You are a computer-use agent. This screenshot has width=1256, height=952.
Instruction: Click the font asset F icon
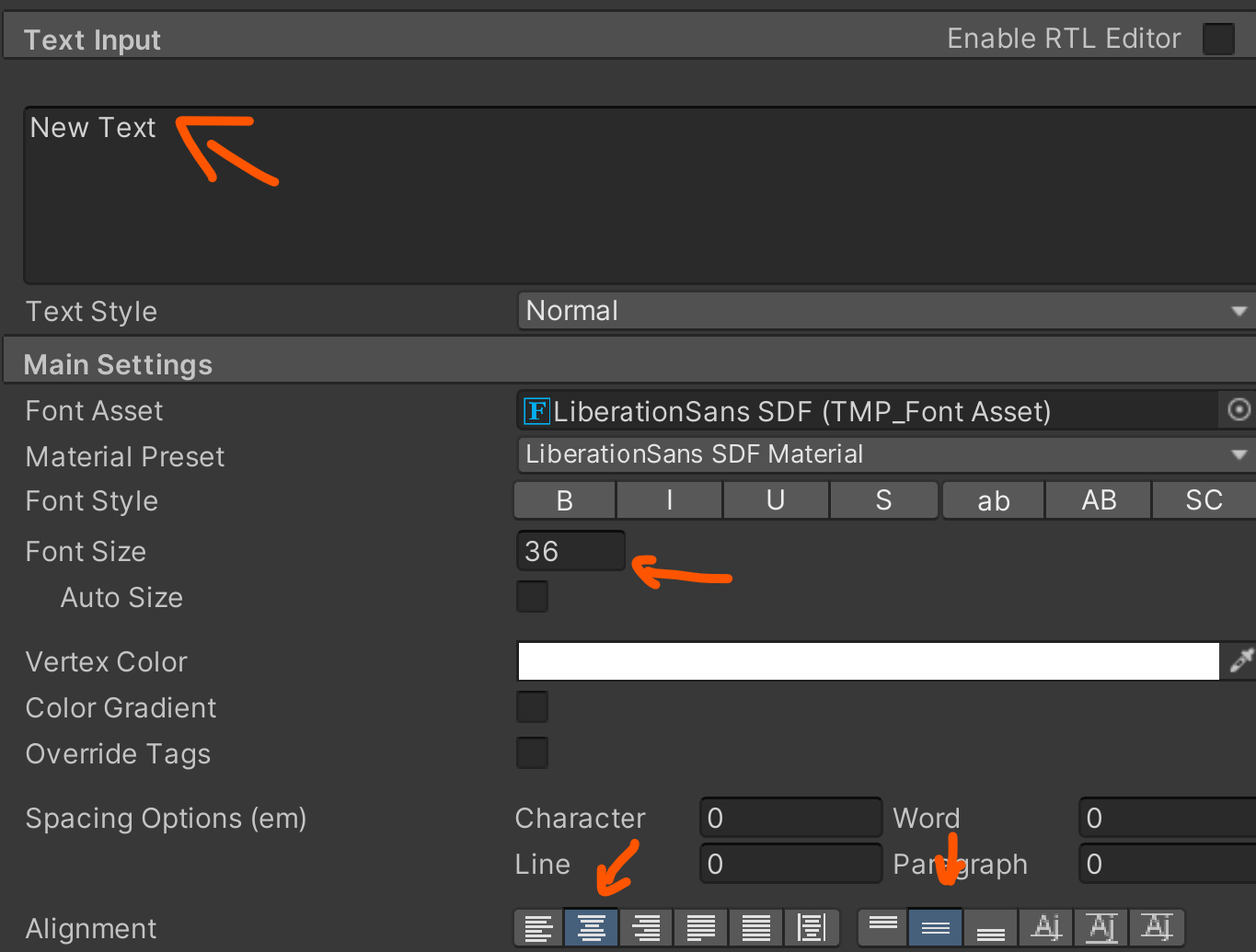click(x=536, y=410)
